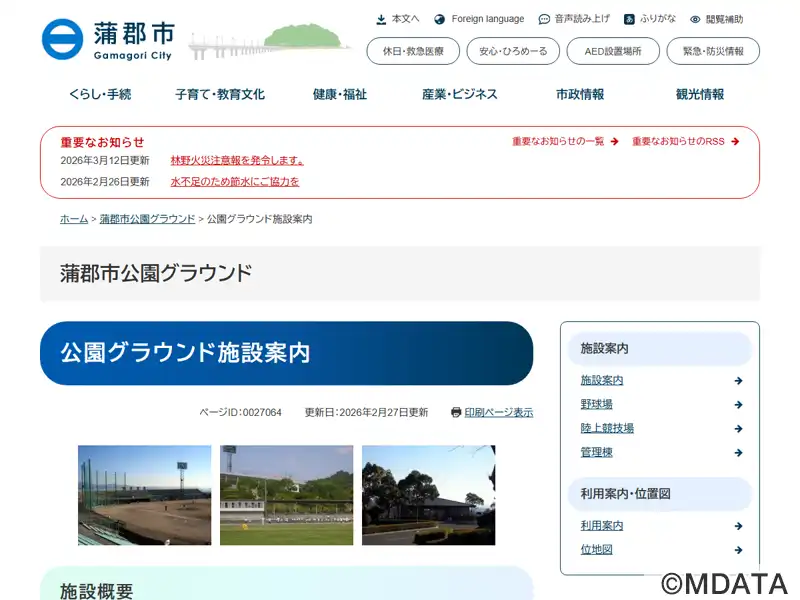Go to ホーム breadcrumb link
This screenshot has height=600, width=800.
pos(74,218)
